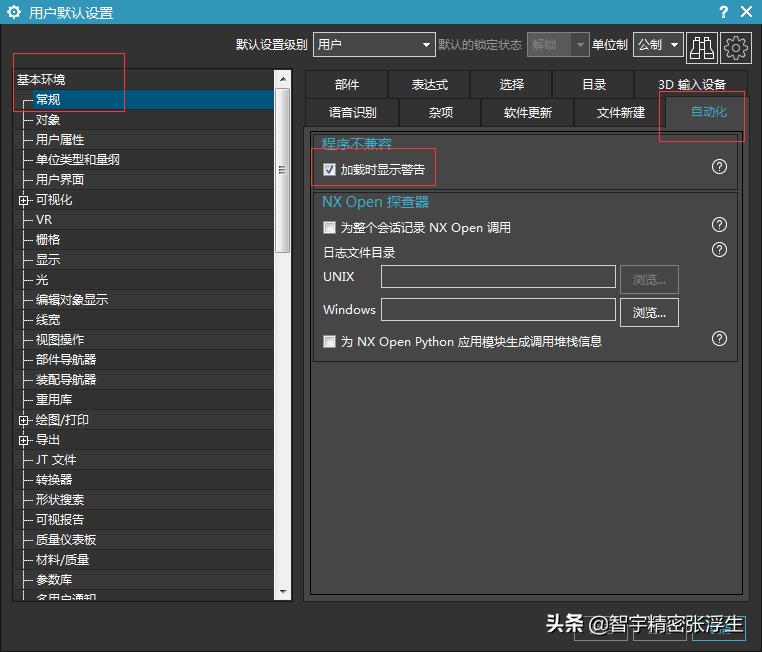Screen dimensions: 762x652
Task: Click the binoculars find default icon
Action: point(702,48)
